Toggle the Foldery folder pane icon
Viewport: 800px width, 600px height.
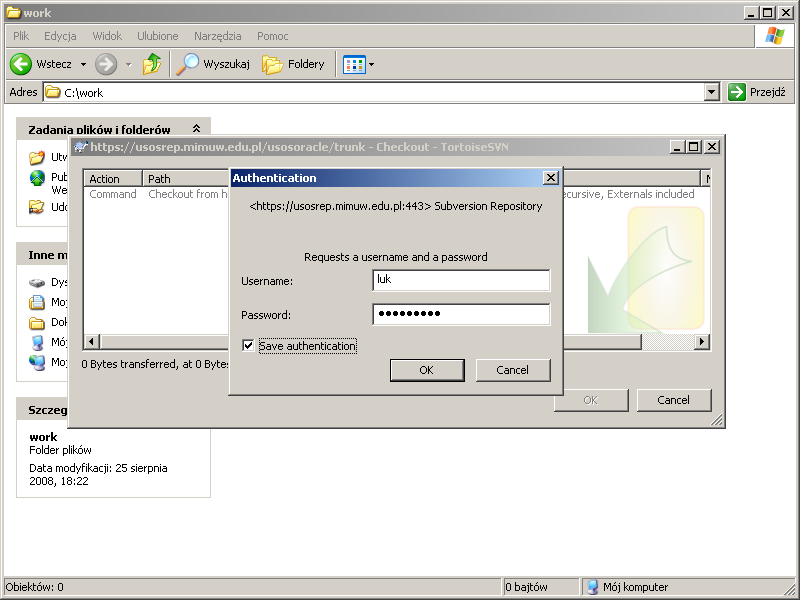(x=272, y=65)
